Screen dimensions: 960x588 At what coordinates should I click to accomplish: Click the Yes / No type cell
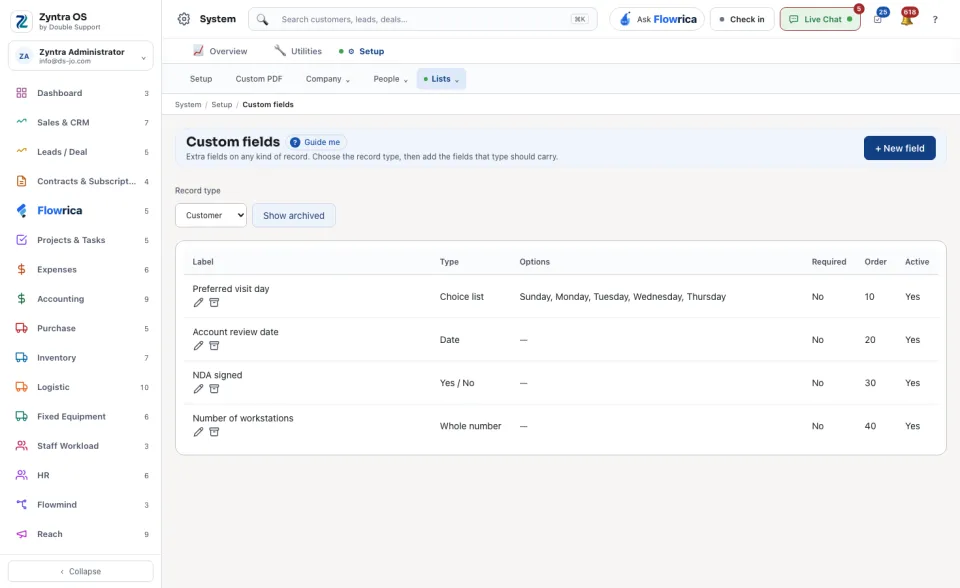click(x=457, y=383)
